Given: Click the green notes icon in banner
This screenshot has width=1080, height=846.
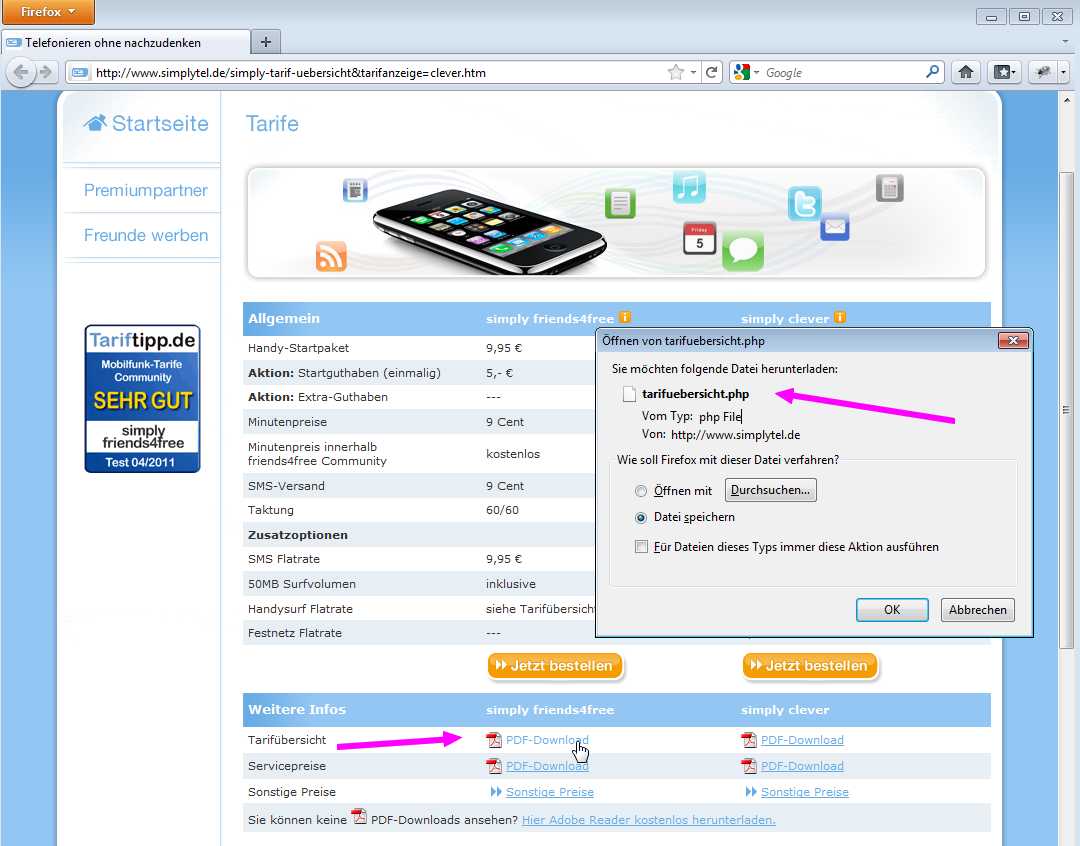Looking at the screenshot, I should (x=620, y=203).
